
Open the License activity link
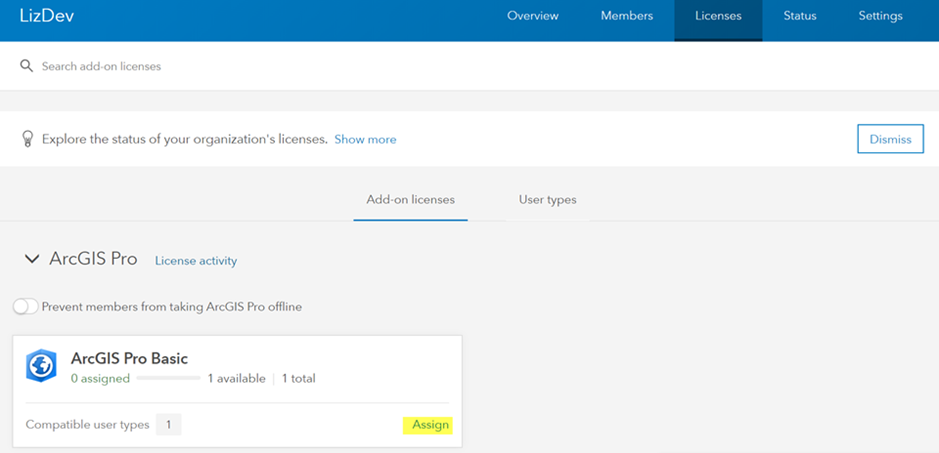pos(196,261)
